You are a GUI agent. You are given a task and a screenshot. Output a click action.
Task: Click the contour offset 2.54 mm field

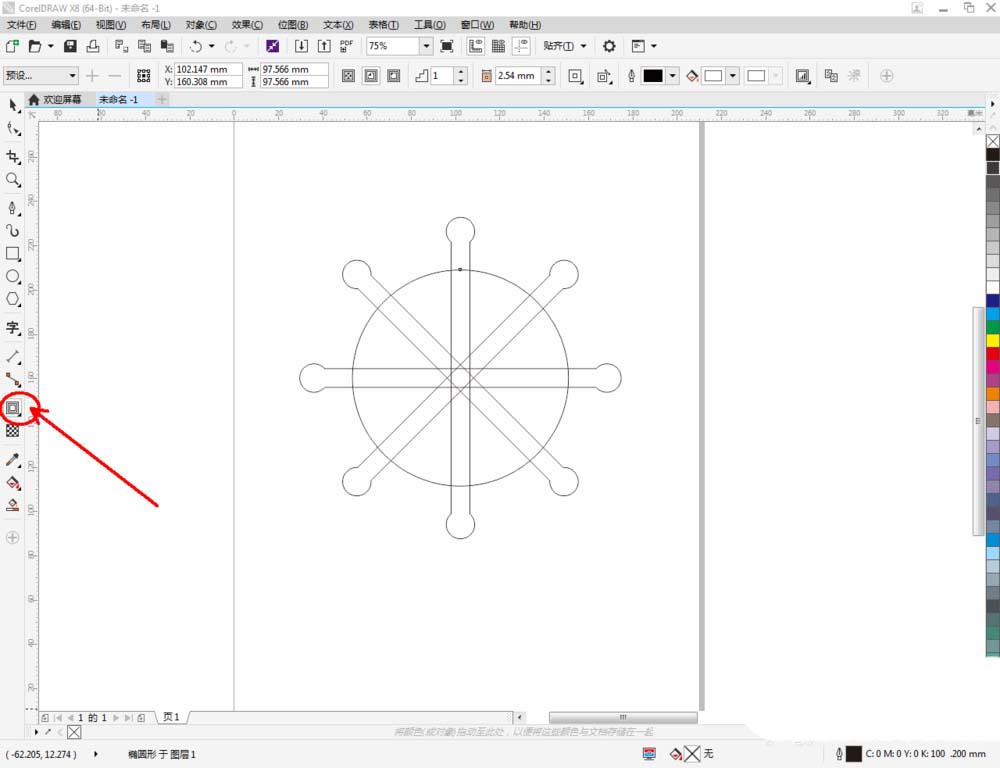point(518,76)
